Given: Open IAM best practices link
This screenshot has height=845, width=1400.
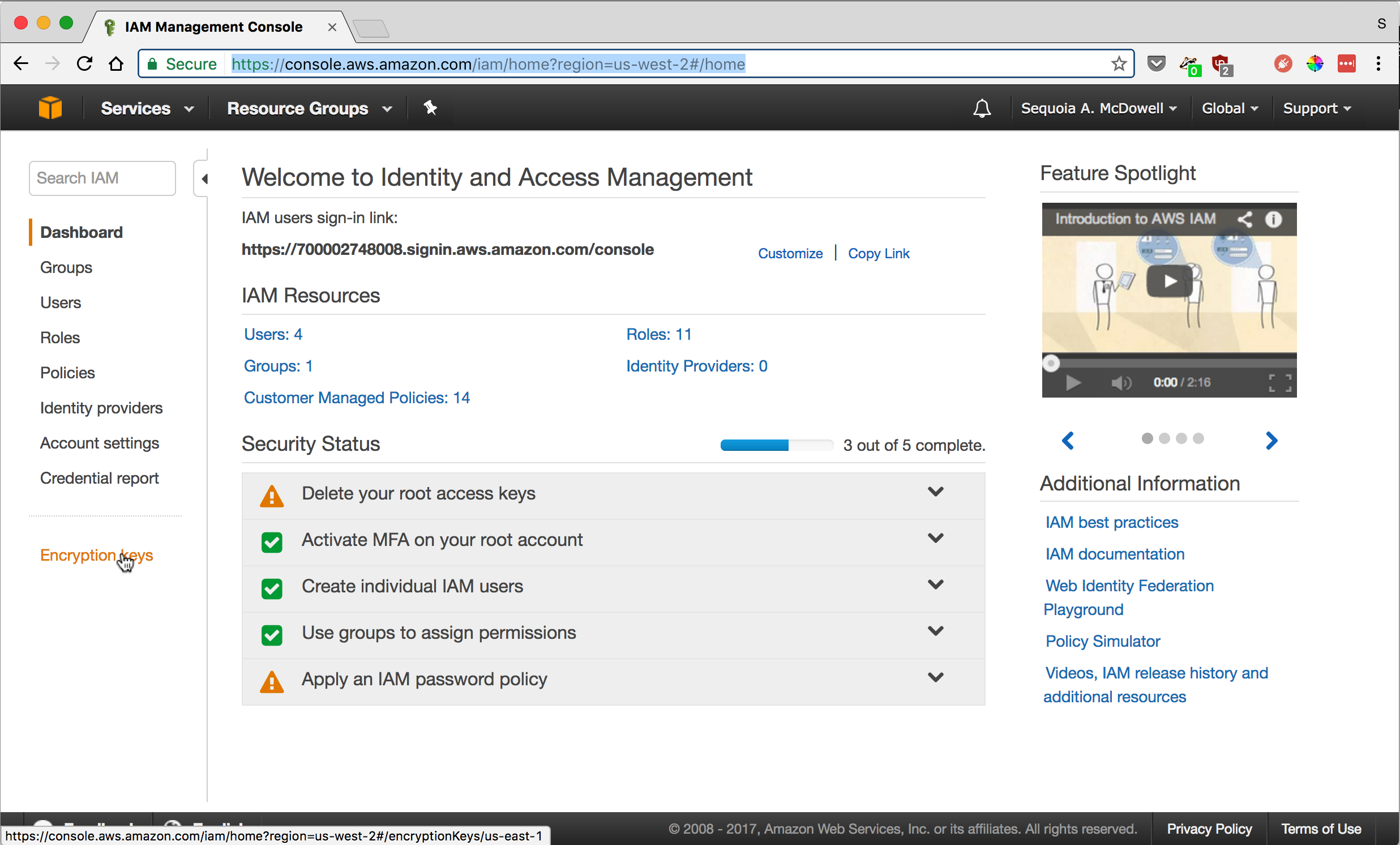Looking at the screenshot, I should pyautogui.click(x=1111, y=522).
